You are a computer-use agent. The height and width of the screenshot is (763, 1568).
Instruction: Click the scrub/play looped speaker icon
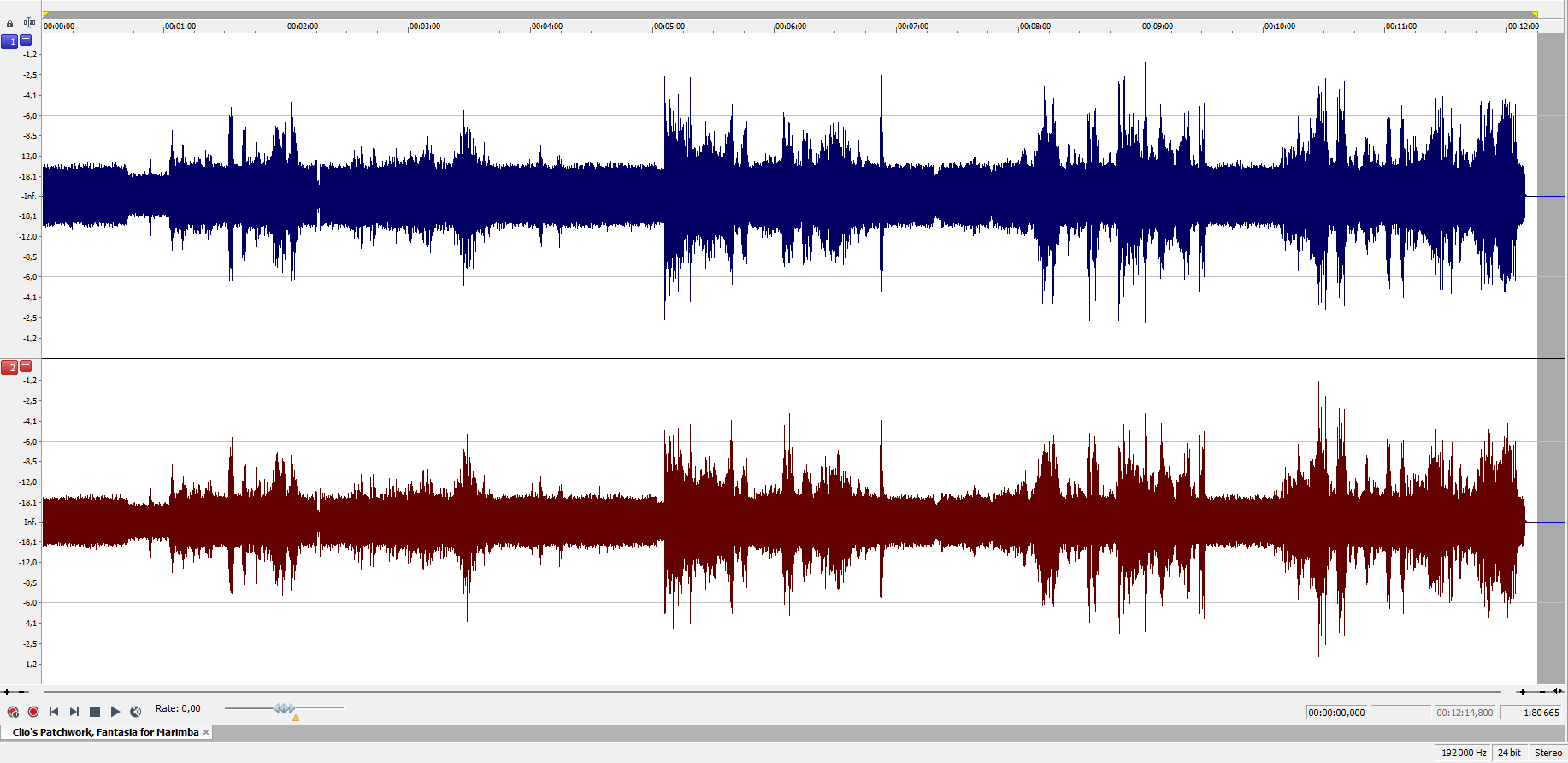tap(136, 712)
